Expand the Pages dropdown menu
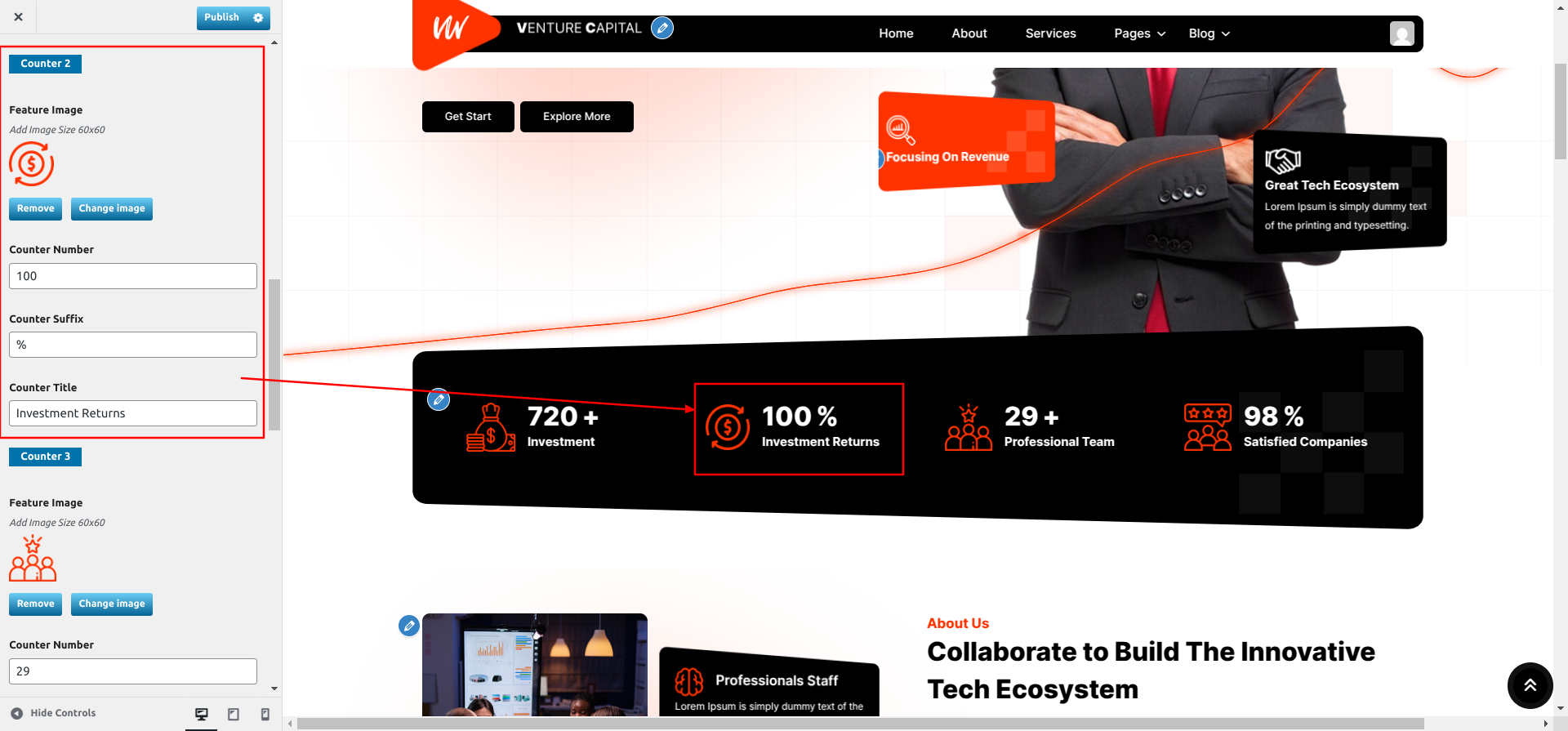The width and height of the screenshot is (1568, 731). click(x=1139, y=33)
